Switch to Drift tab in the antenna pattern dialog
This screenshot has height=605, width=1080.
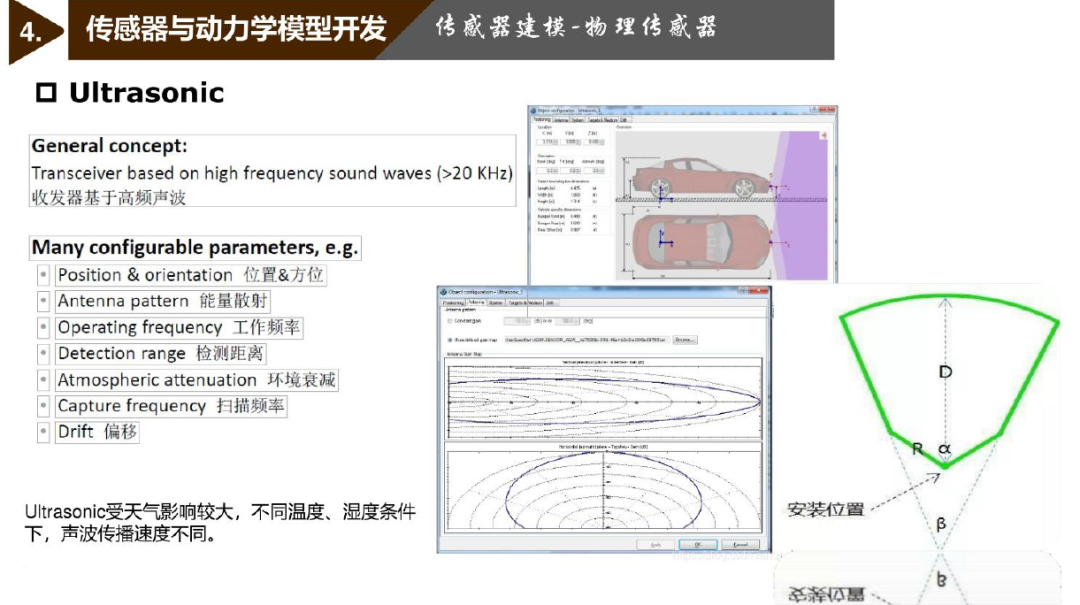pos(552,302)
